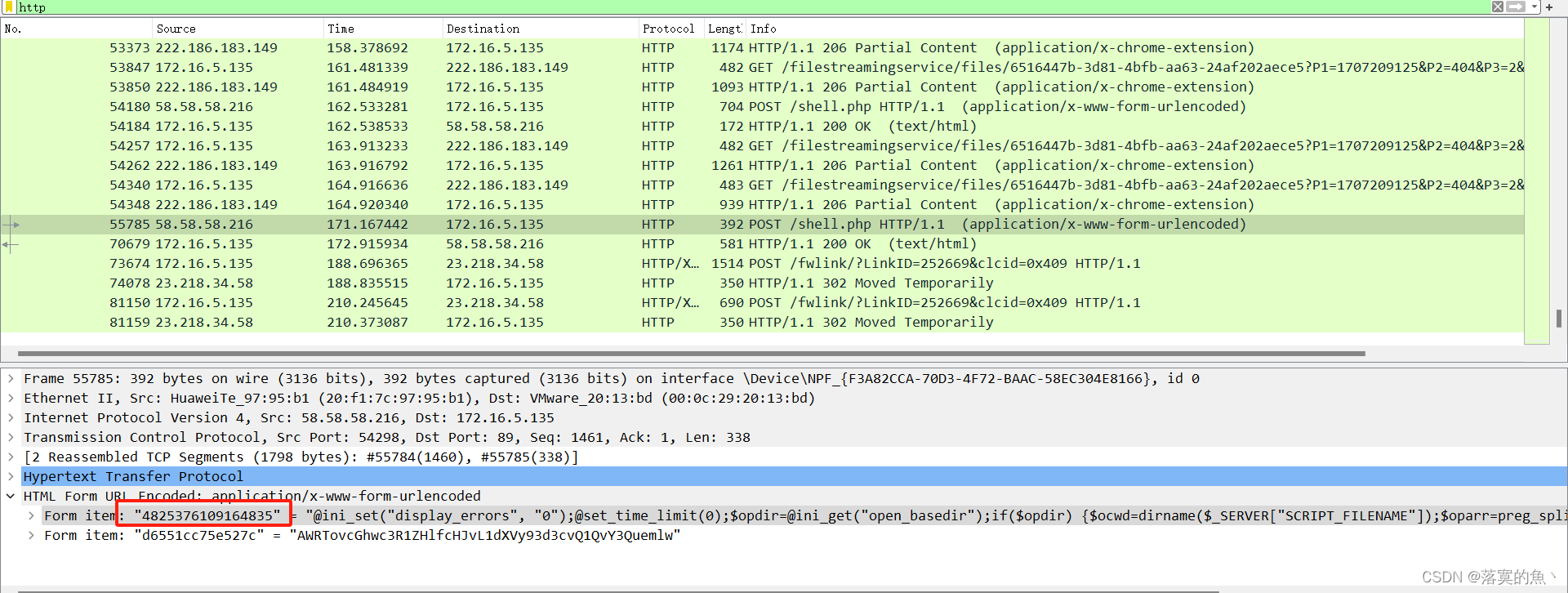Expand the Form item d6551cc75e527c

click(31, 535)
